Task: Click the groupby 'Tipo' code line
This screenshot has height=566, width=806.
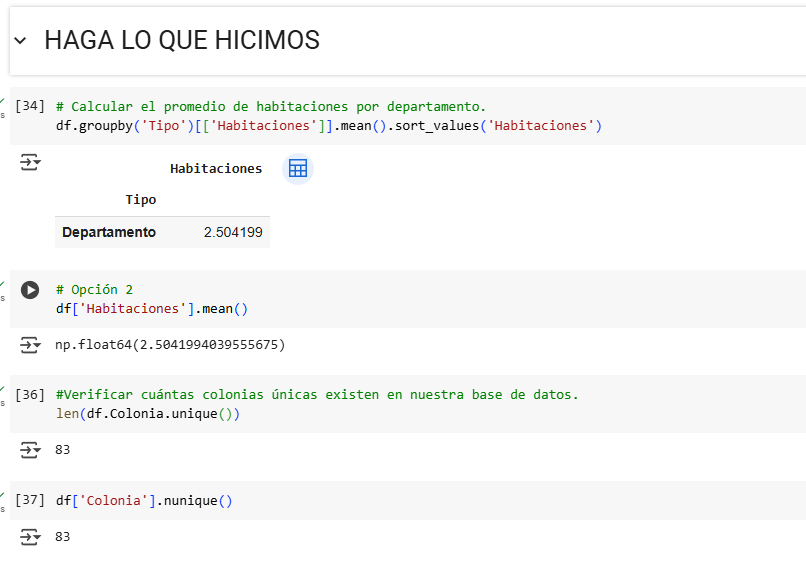Action: pyautogui.click(x=329, y=126)
